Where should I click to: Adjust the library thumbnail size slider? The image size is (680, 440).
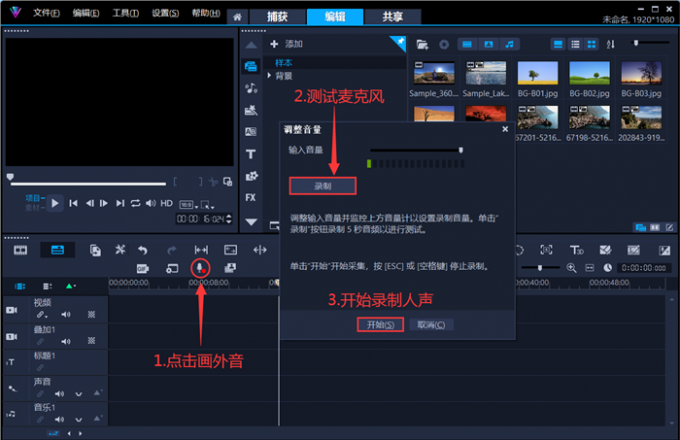click(636, 43)
